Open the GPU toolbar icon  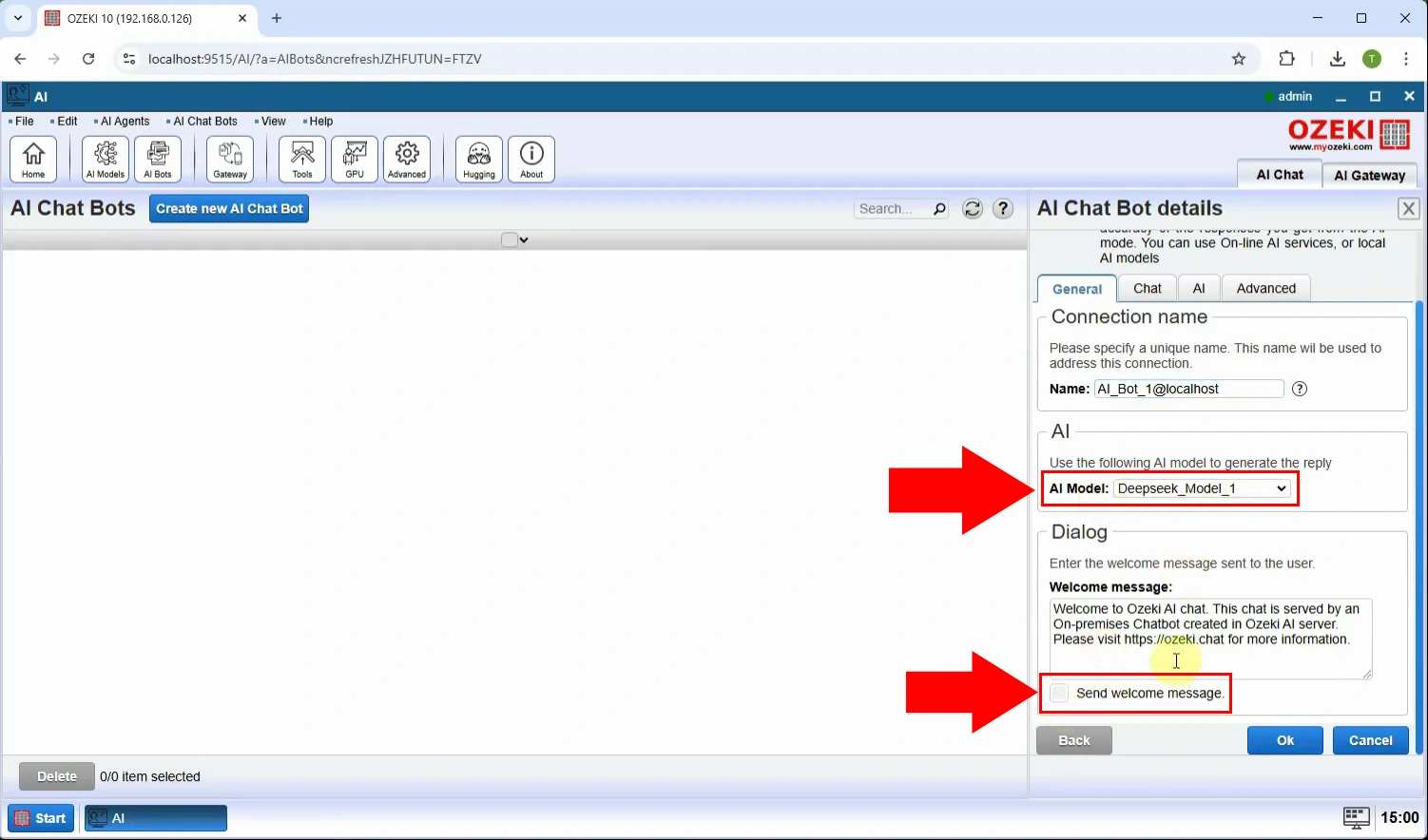355,159
